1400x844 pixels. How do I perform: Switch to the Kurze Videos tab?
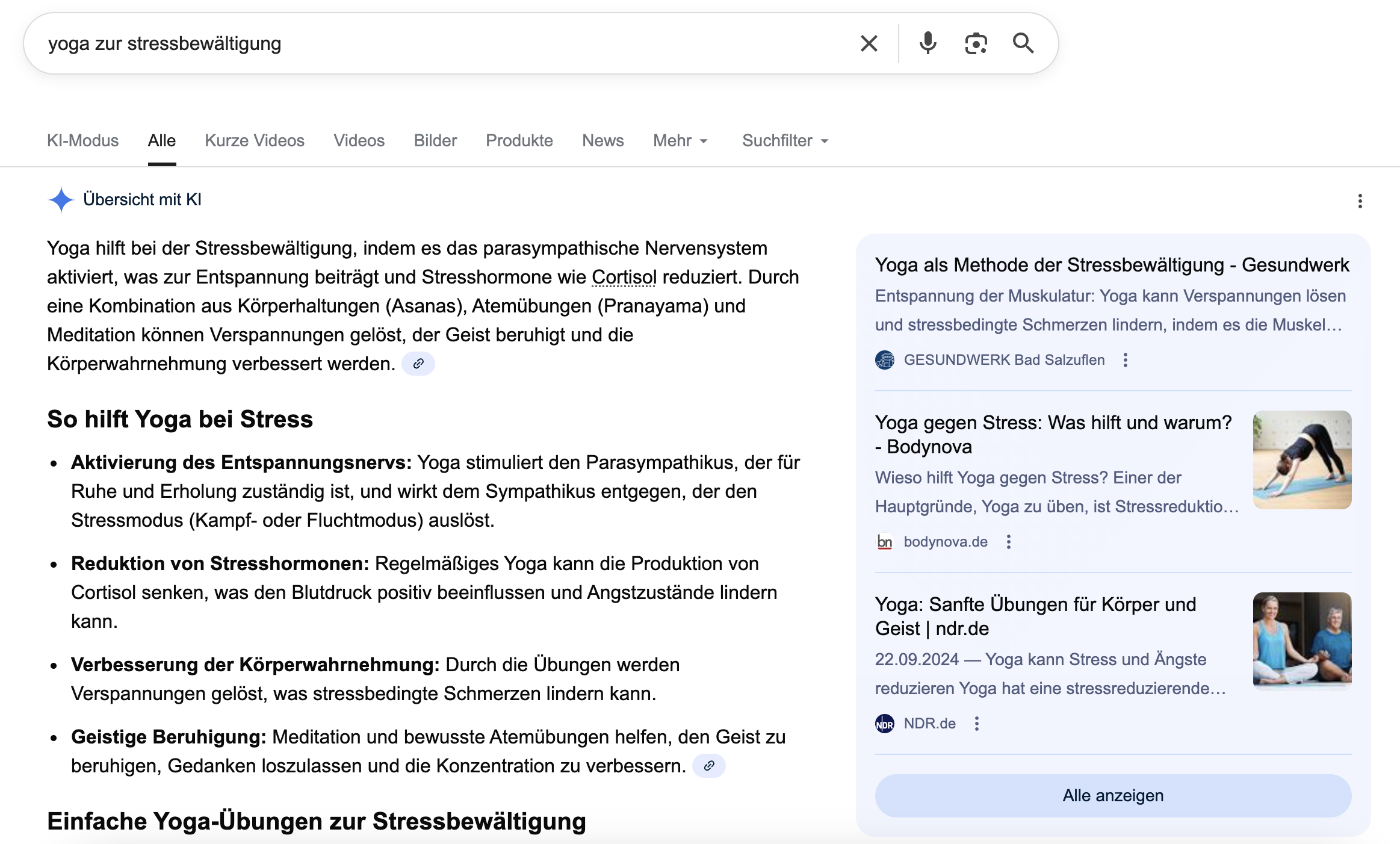(255, 141)
